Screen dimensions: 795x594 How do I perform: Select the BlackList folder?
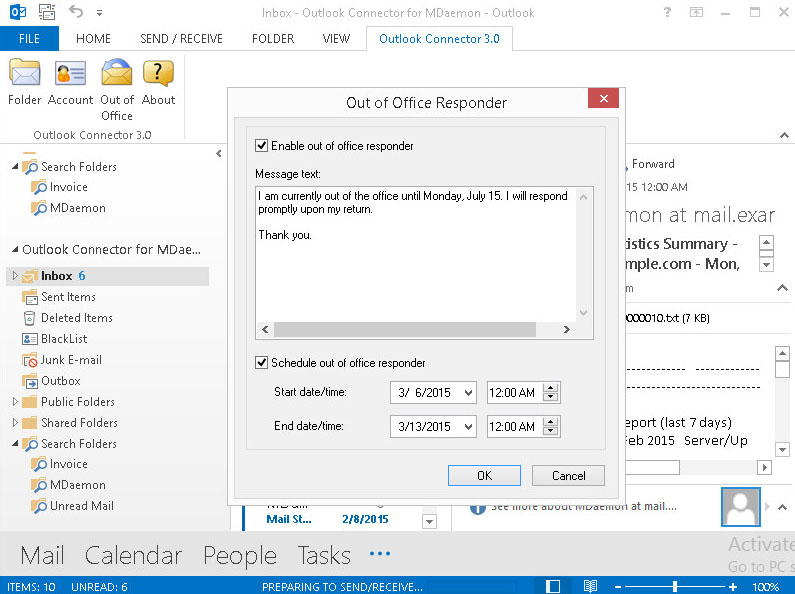64,339
